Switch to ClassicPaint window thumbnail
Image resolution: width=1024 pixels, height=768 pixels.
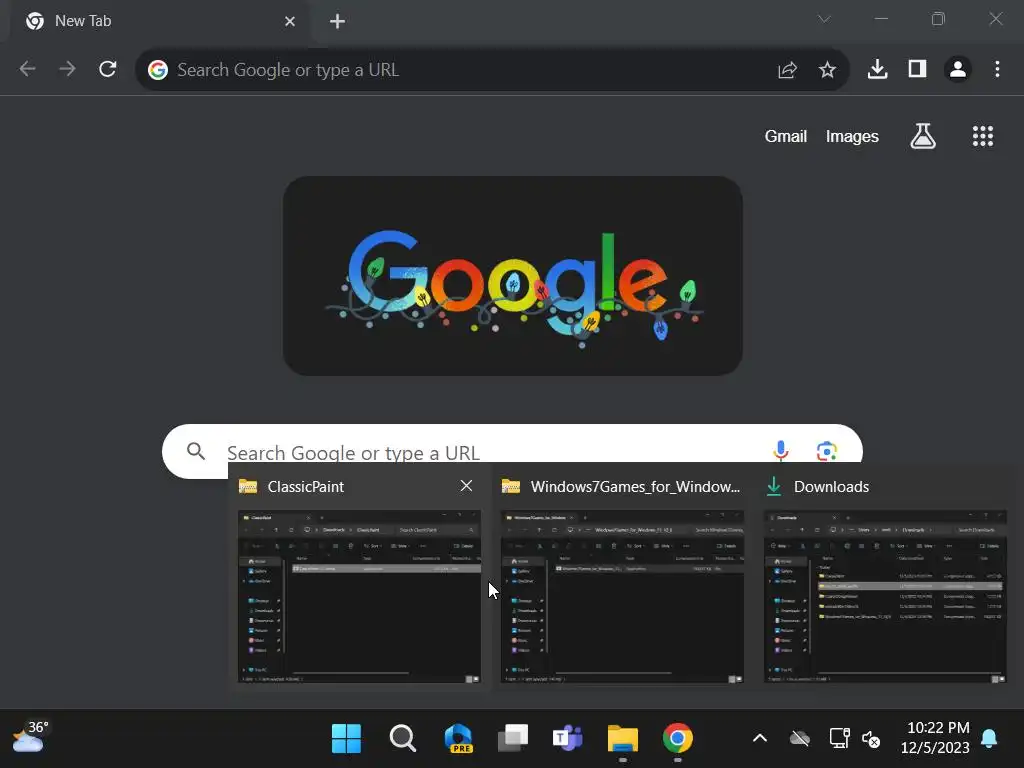[359, 596]
